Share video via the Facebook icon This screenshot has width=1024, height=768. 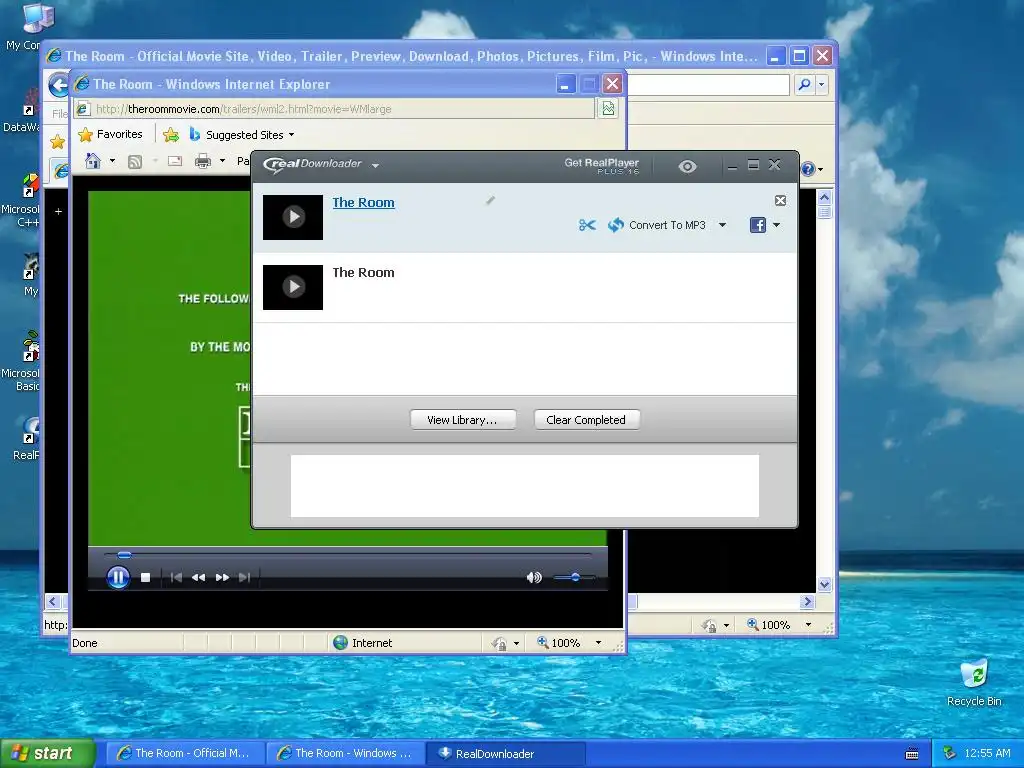tap(758, 225)
